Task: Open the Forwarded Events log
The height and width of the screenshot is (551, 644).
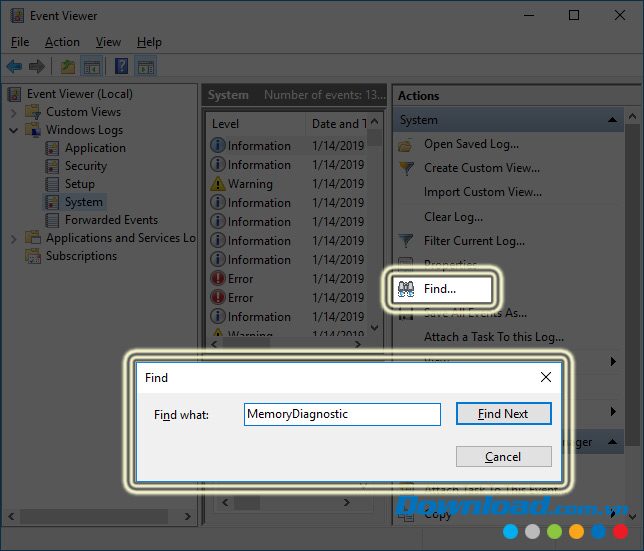Action: pos(111,220)
